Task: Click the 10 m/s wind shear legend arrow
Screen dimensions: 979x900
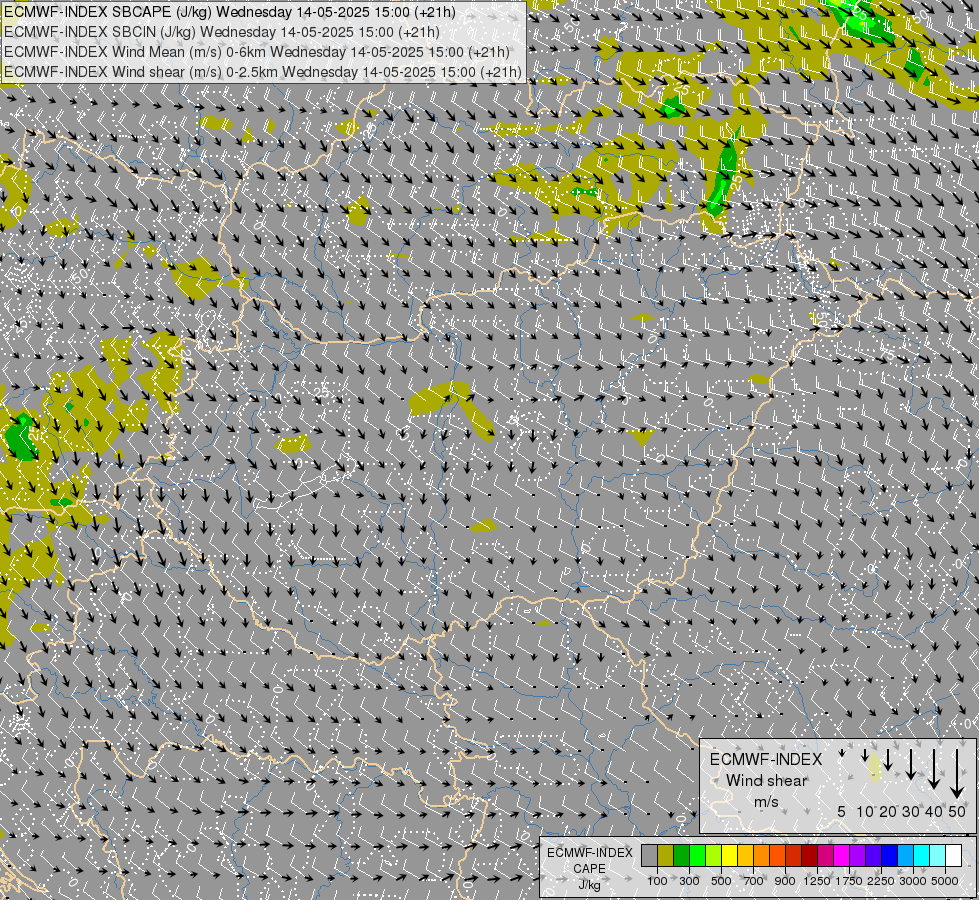Action: pyautogui.click(x=865, y=756)
